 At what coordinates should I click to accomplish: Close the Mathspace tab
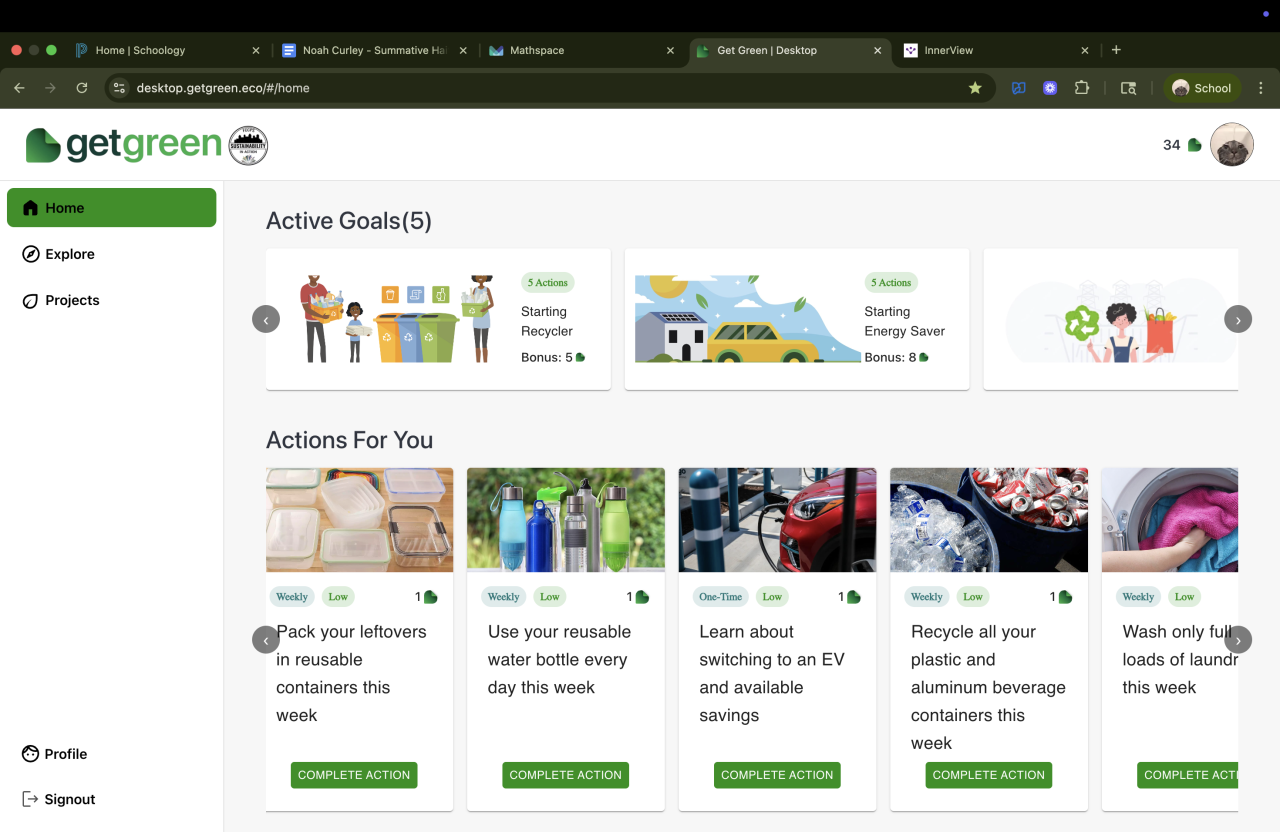[670, 50]
